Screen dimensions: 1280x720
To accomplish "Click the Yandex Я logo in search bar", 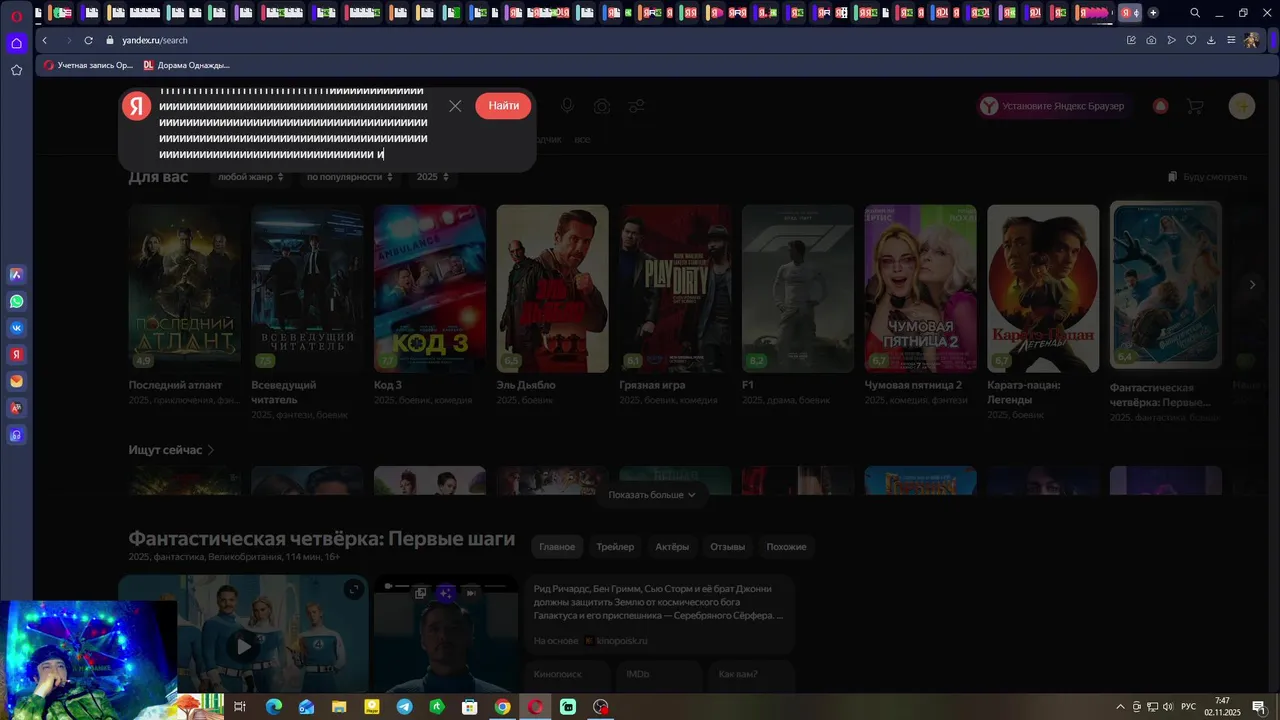I will click(x=137, y=106).
